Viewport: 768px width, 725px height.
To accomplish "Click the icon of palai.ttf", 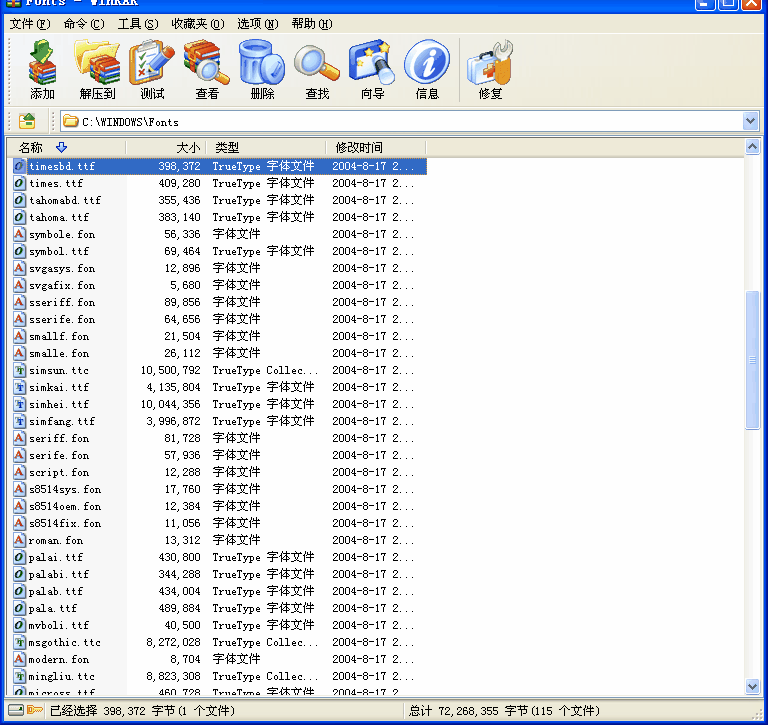I will [x=19, y=557].
